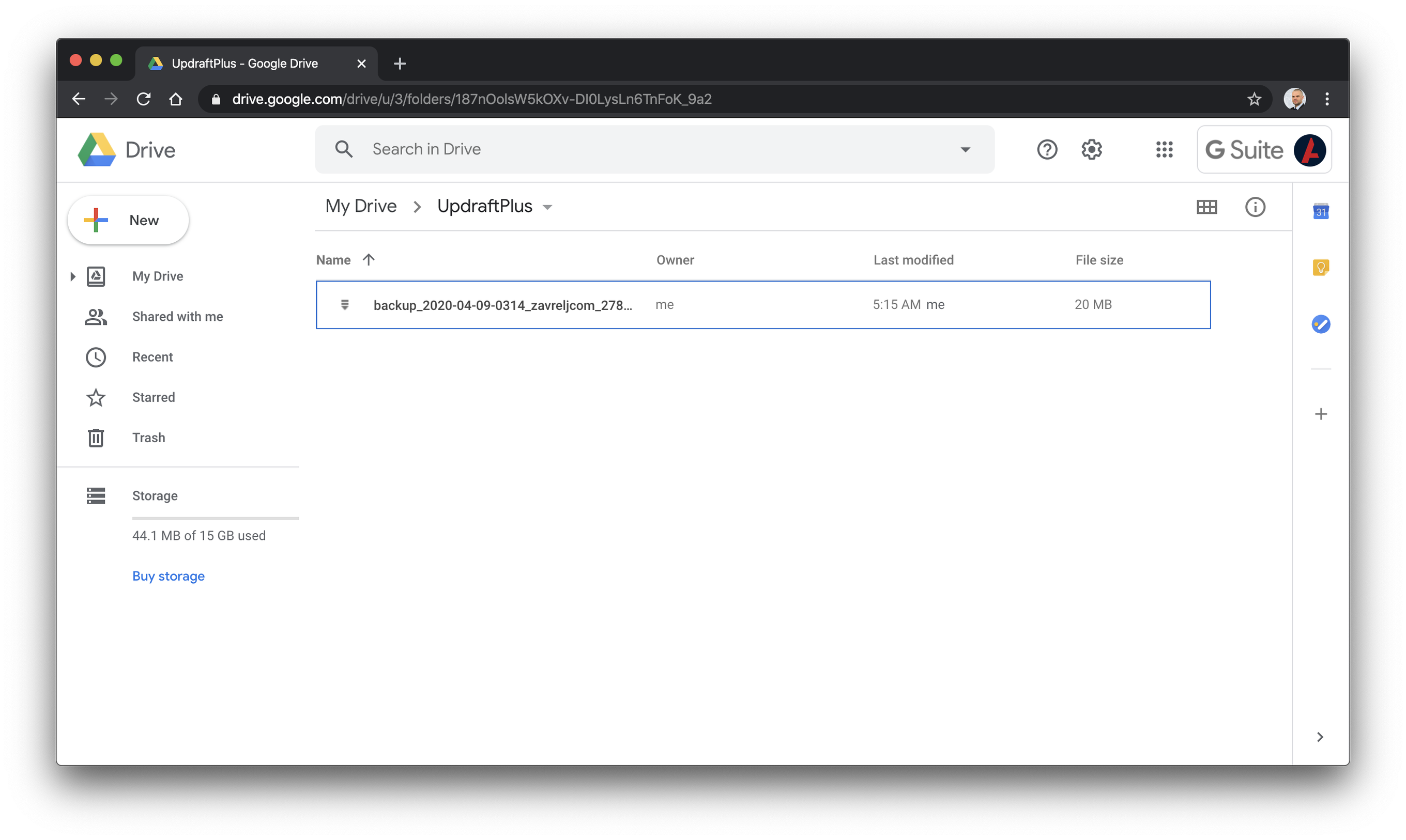Open the Trash section
The height and width of the screenshot is (840, 1406).
(x=148, y=438)
